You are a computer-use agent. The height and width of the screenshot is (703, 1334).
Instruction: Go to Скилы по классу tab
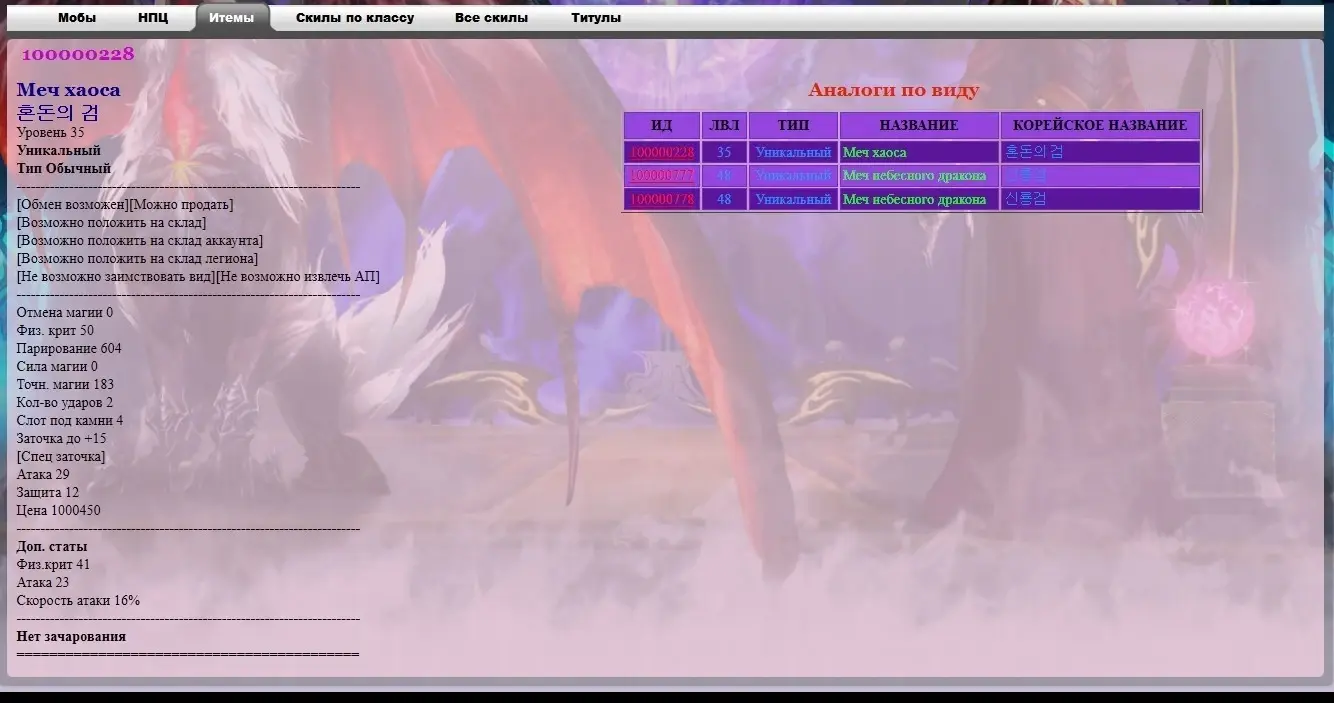pos(355,18)
